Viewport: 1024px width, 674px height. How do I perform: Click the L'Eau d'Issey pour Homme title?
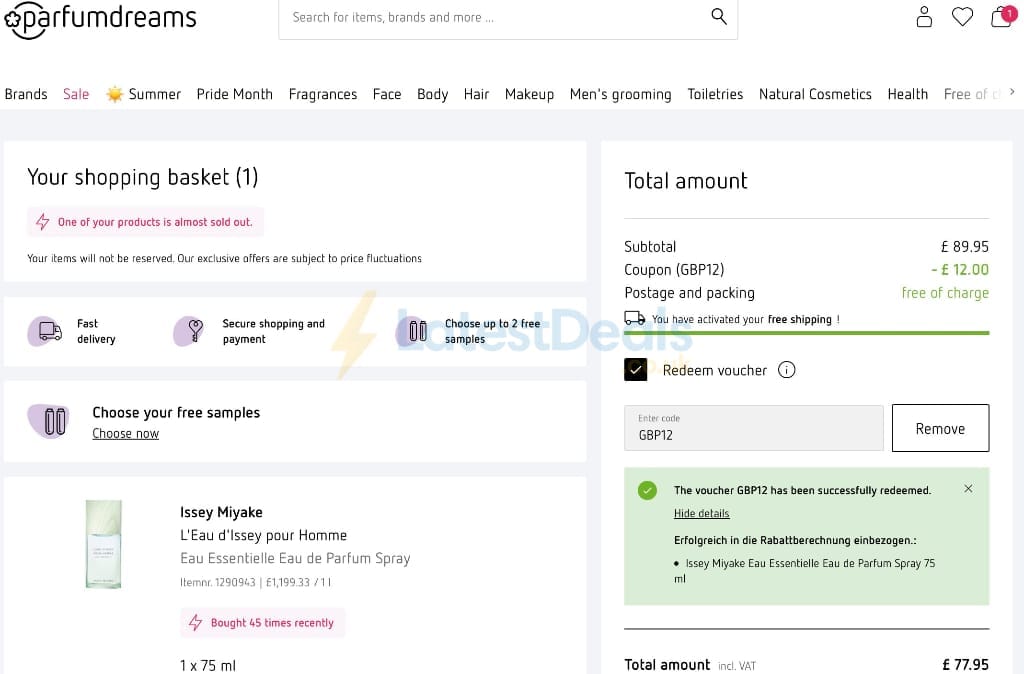(x=263, y=535)
